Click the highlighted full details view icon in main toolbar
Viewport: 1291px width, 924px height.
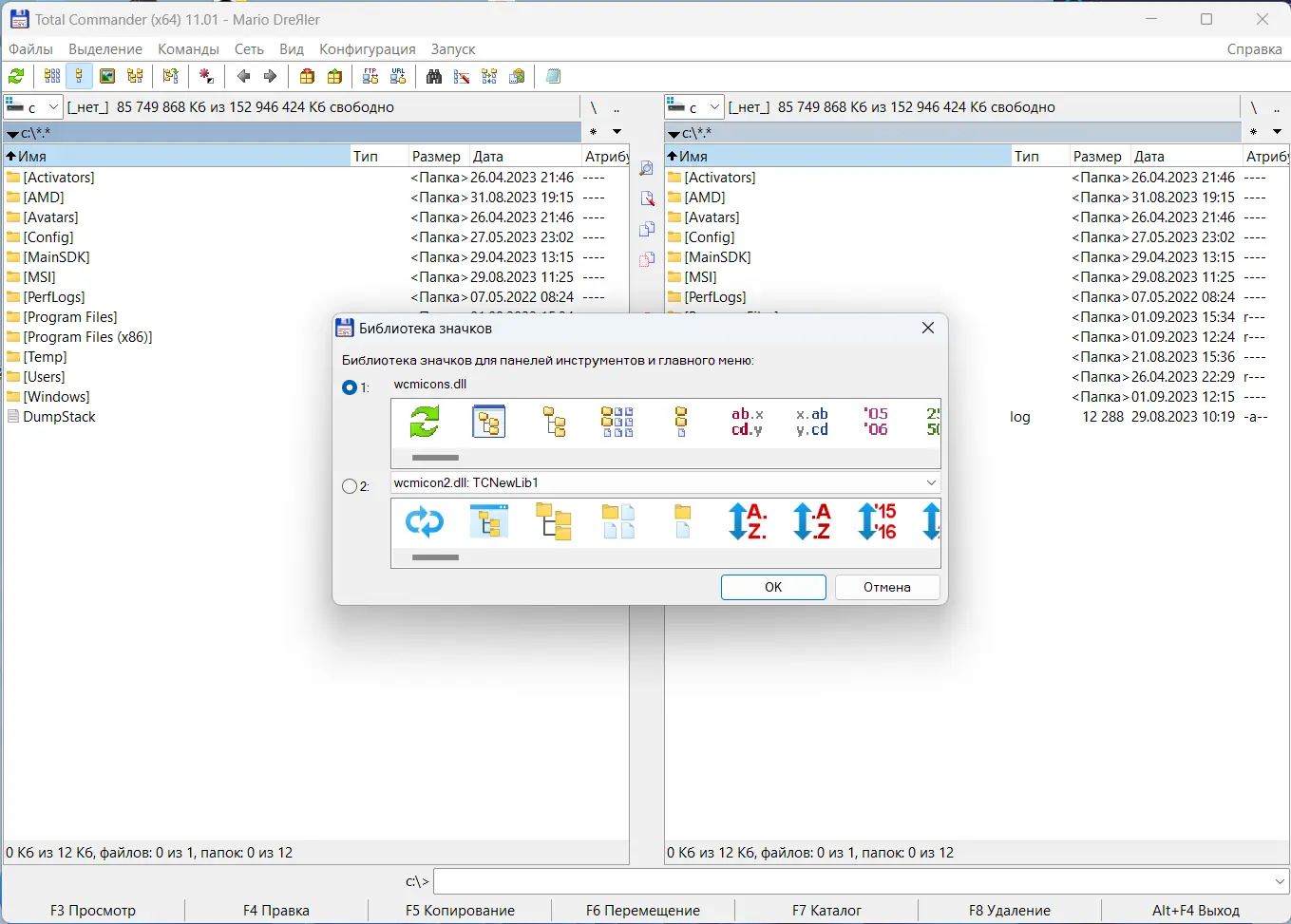[x=79, y=77]
